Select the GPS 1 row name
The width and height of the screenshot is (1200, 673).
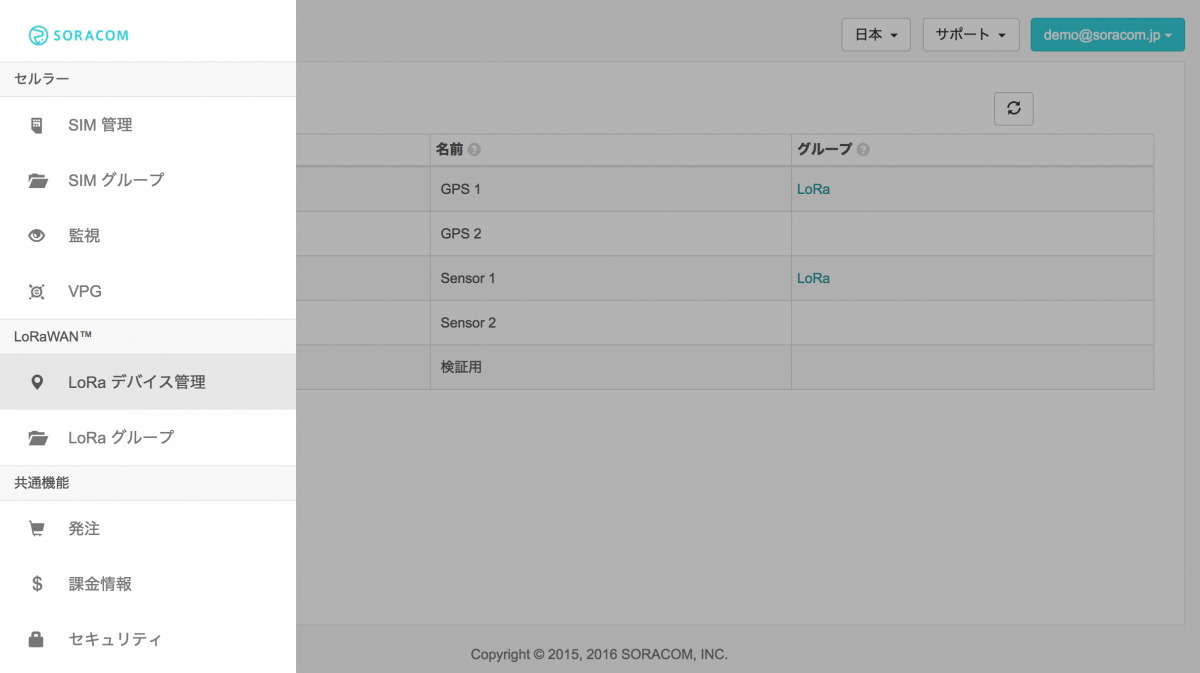461,189
